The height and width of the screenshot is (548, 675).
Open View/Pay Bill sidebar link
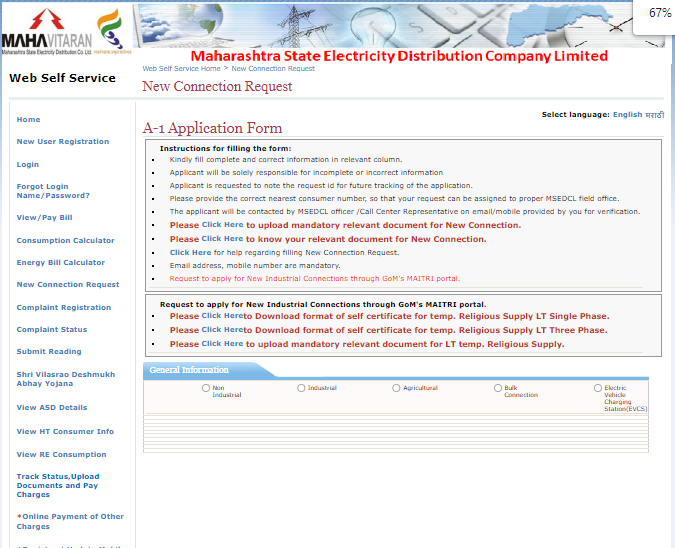coord(44,217)
